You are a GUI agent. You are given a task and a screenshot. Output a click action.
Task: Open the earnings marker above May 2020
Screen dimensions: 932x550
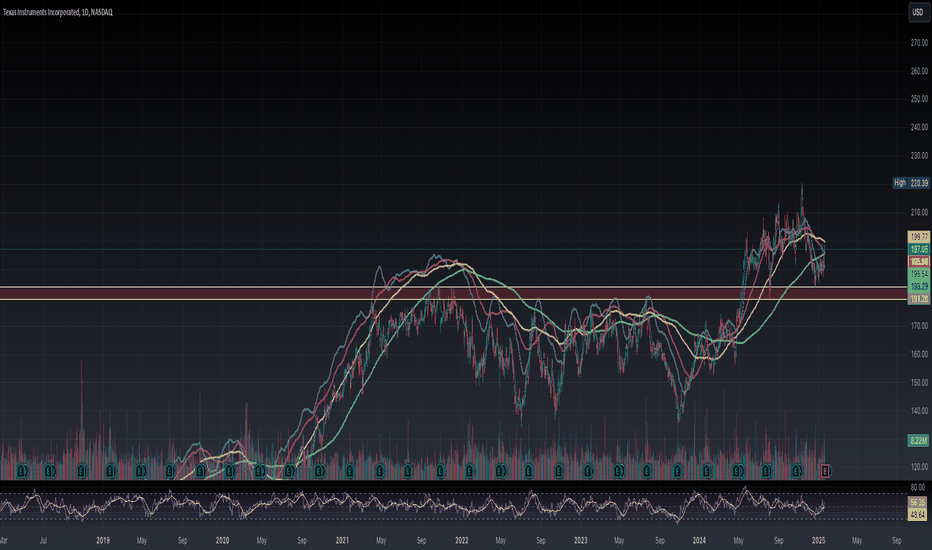260,472
